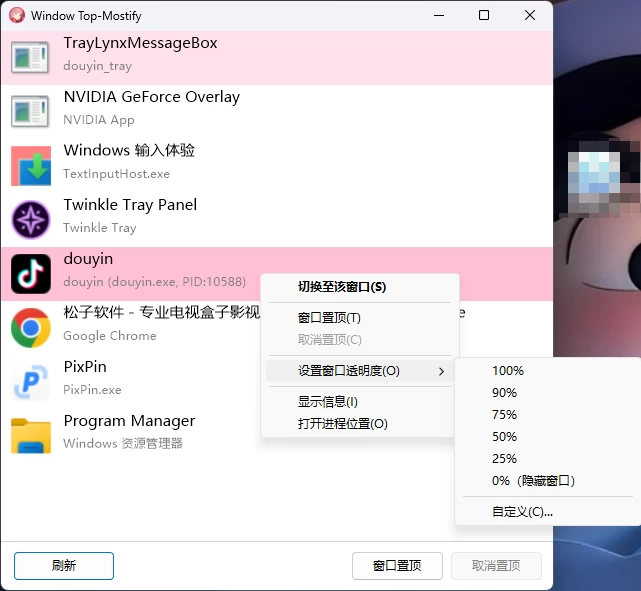641x591 pixels.
Task: Choose 切换至该窗口(S) from the context menu
Action: (360, 287)
